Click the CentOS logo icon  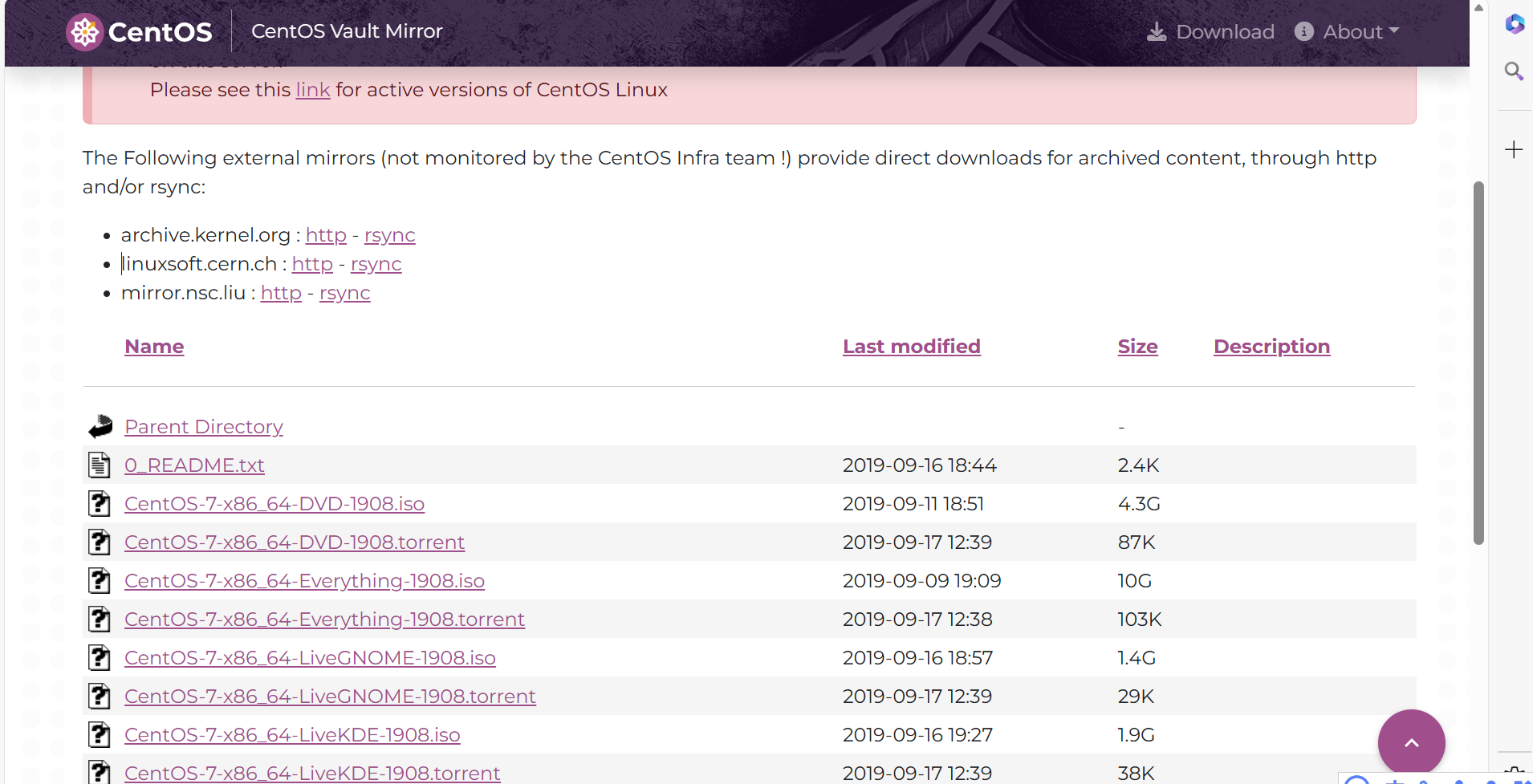point(84,32)
